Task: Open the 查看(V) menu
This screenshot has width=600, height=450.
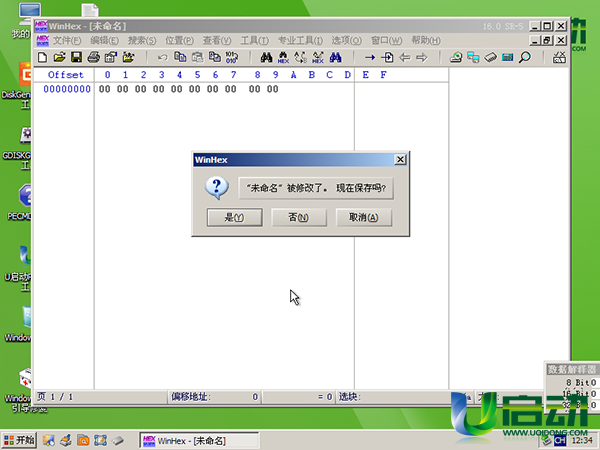Action: click(217, 41)
